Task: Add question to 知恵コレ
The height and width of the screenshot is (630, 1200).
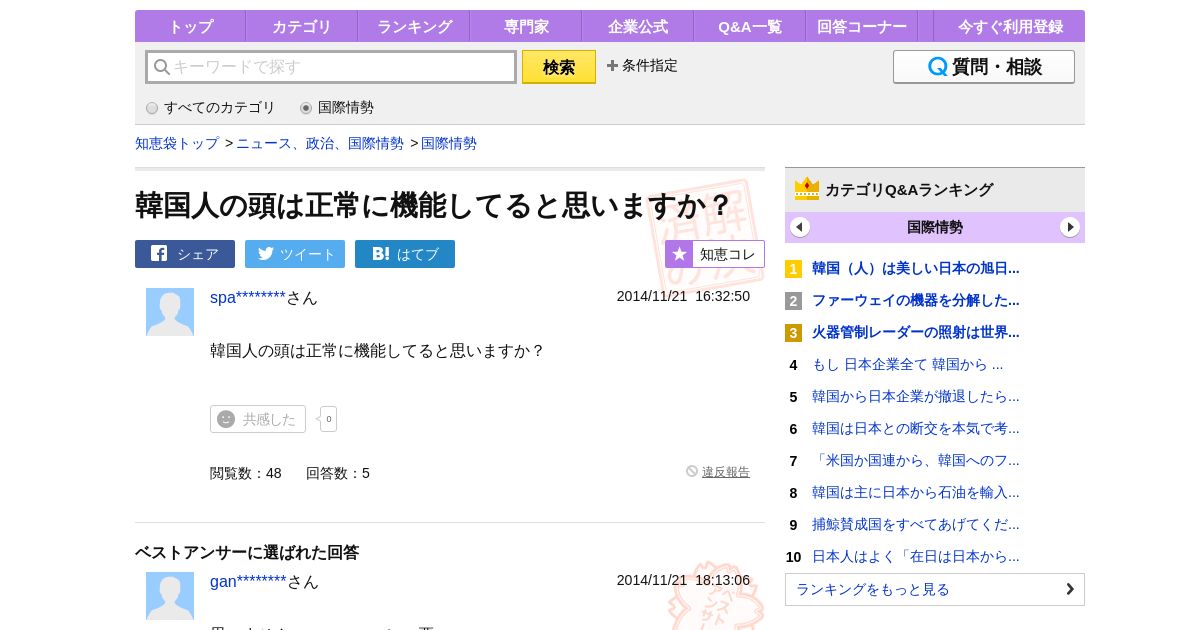Action: click(x=715, y=254)
